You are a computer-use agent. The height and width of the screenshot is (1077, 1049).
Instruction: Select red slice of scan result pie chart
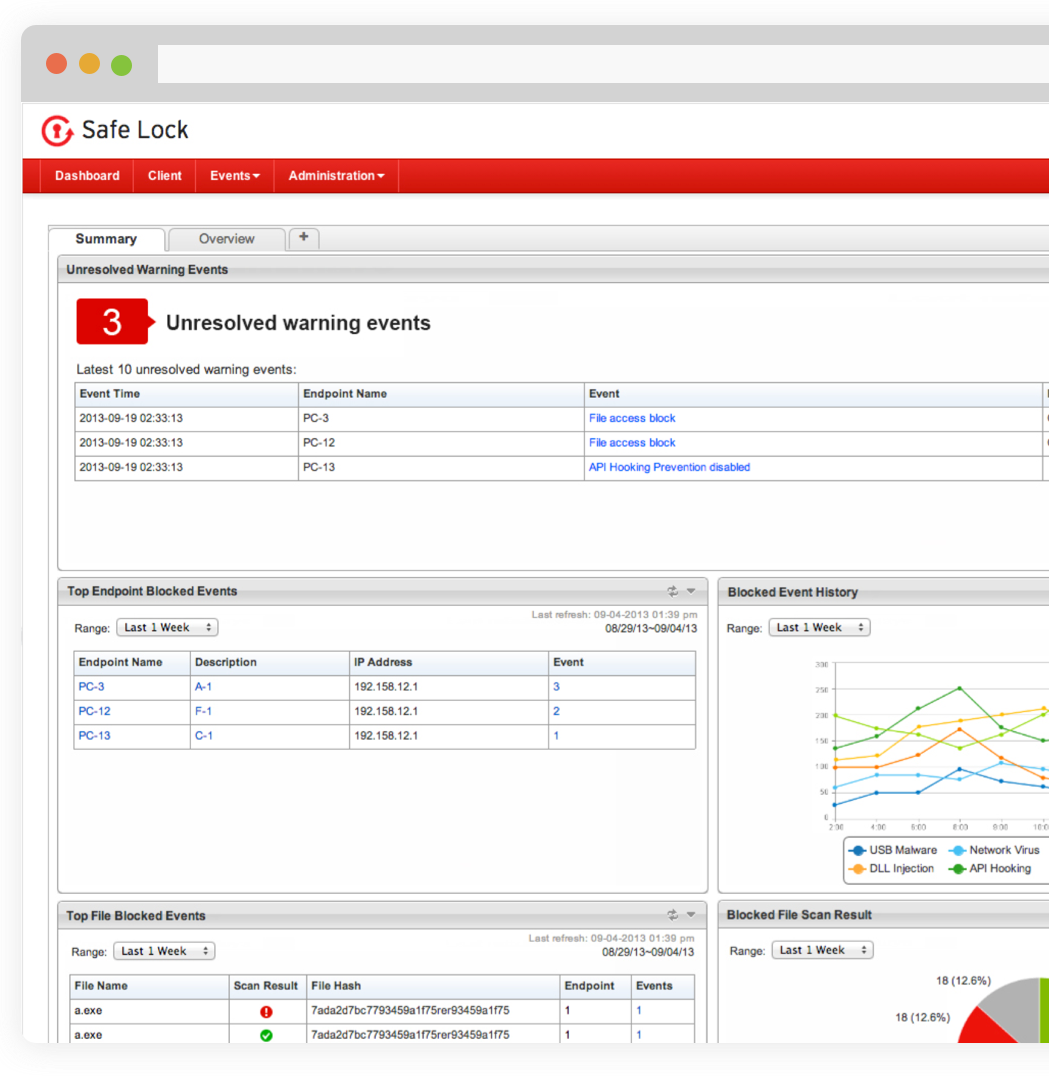[982, 1028]
